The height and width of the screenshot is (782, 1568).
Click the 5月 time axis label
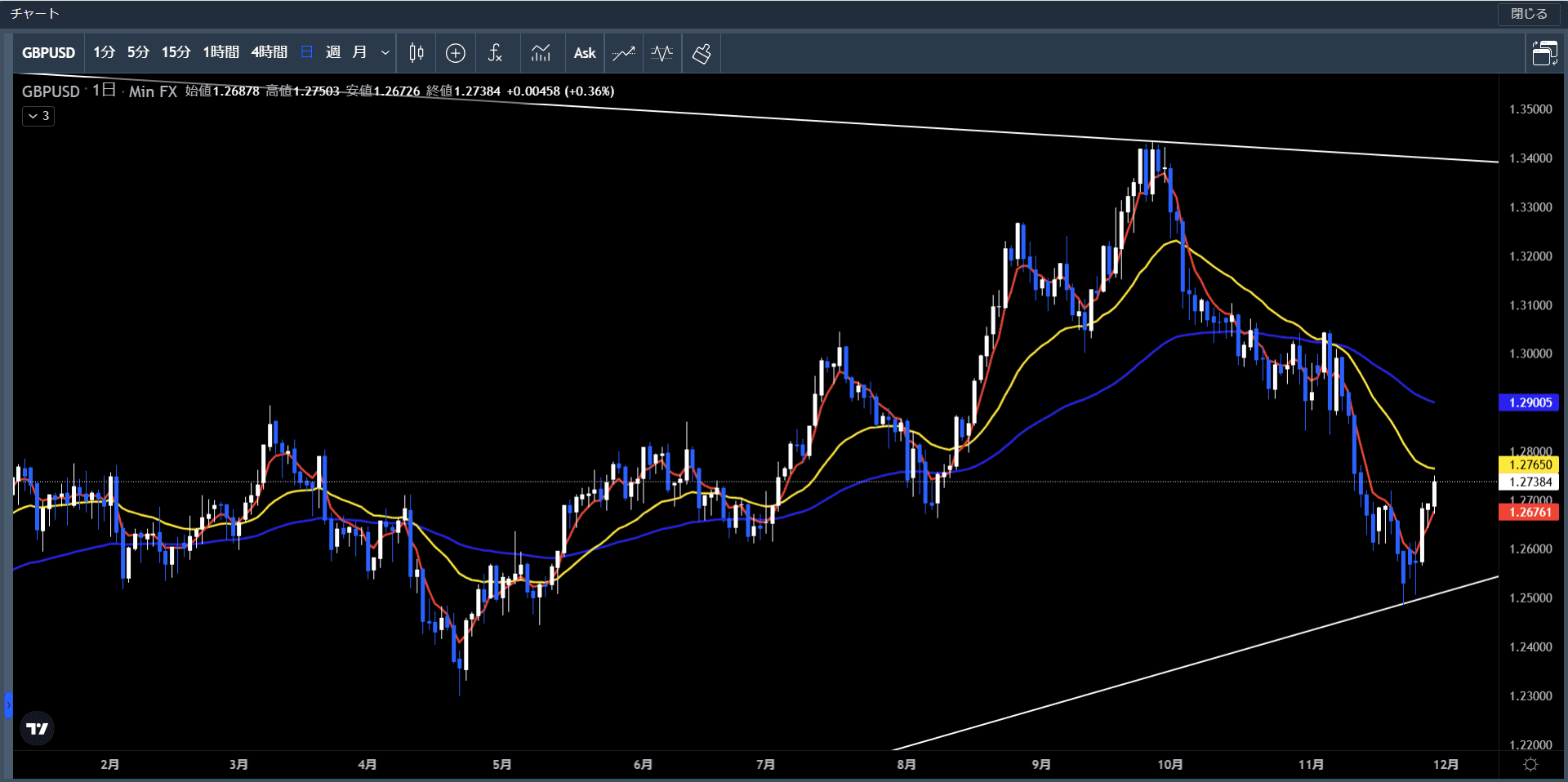502,765
